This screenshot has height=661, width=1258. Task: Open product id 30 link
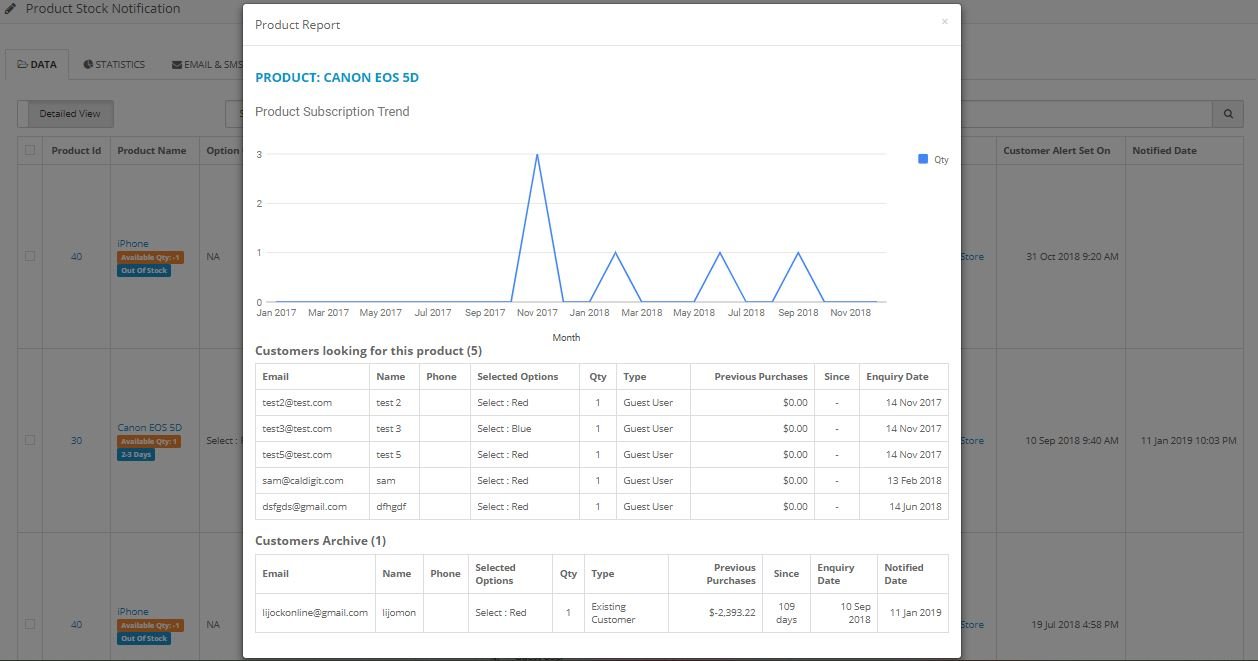(x=76, y=440)
